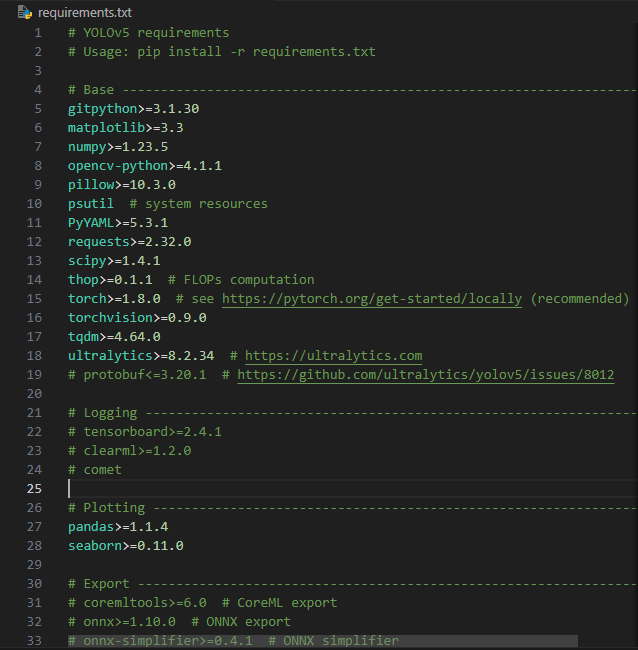Click the '# comet' comment line

tap(95, 470)
